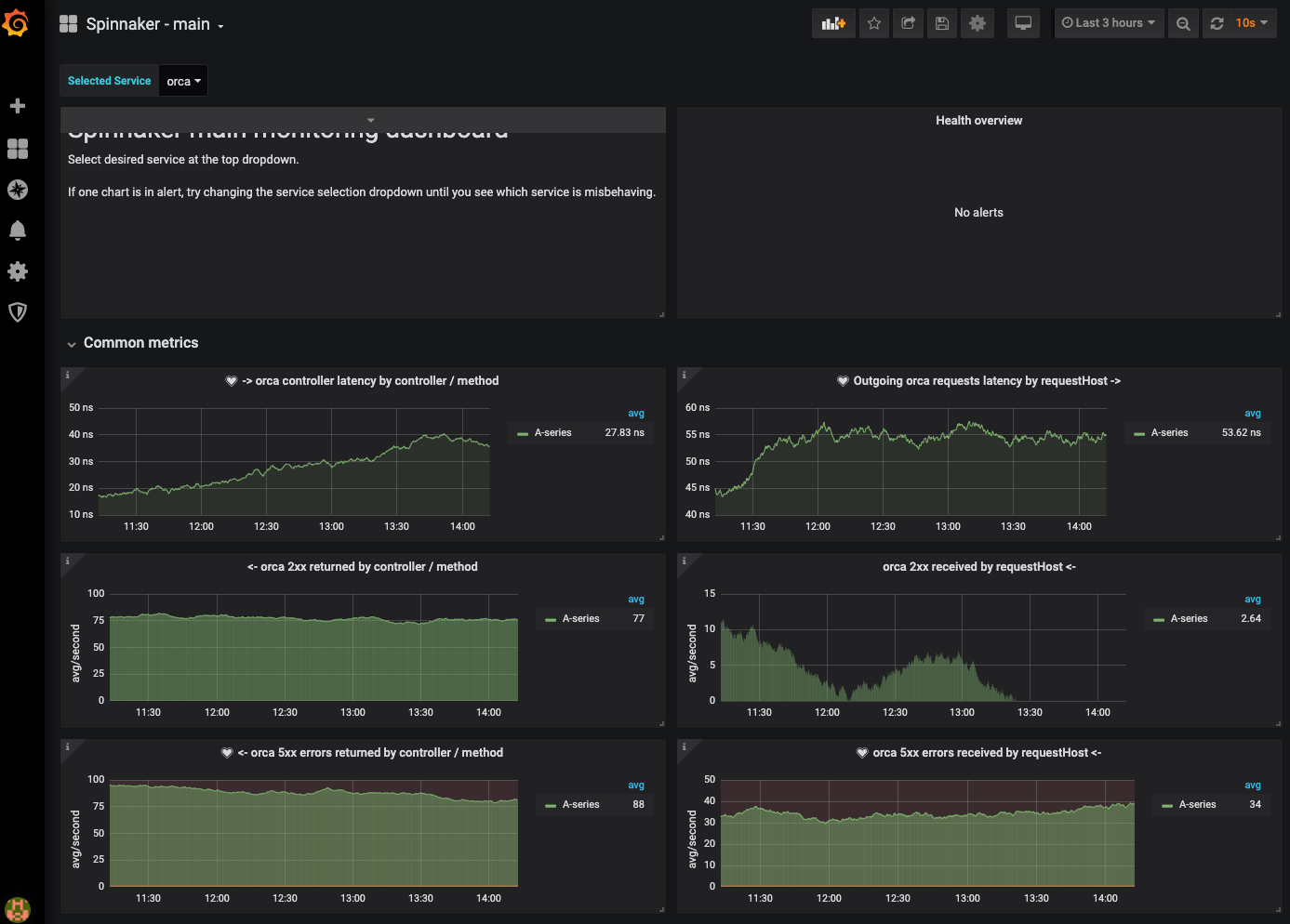Open info corner of 5xx errors received panel
The width and height of the screenshot is (1290, 924).
coord(684,746)
